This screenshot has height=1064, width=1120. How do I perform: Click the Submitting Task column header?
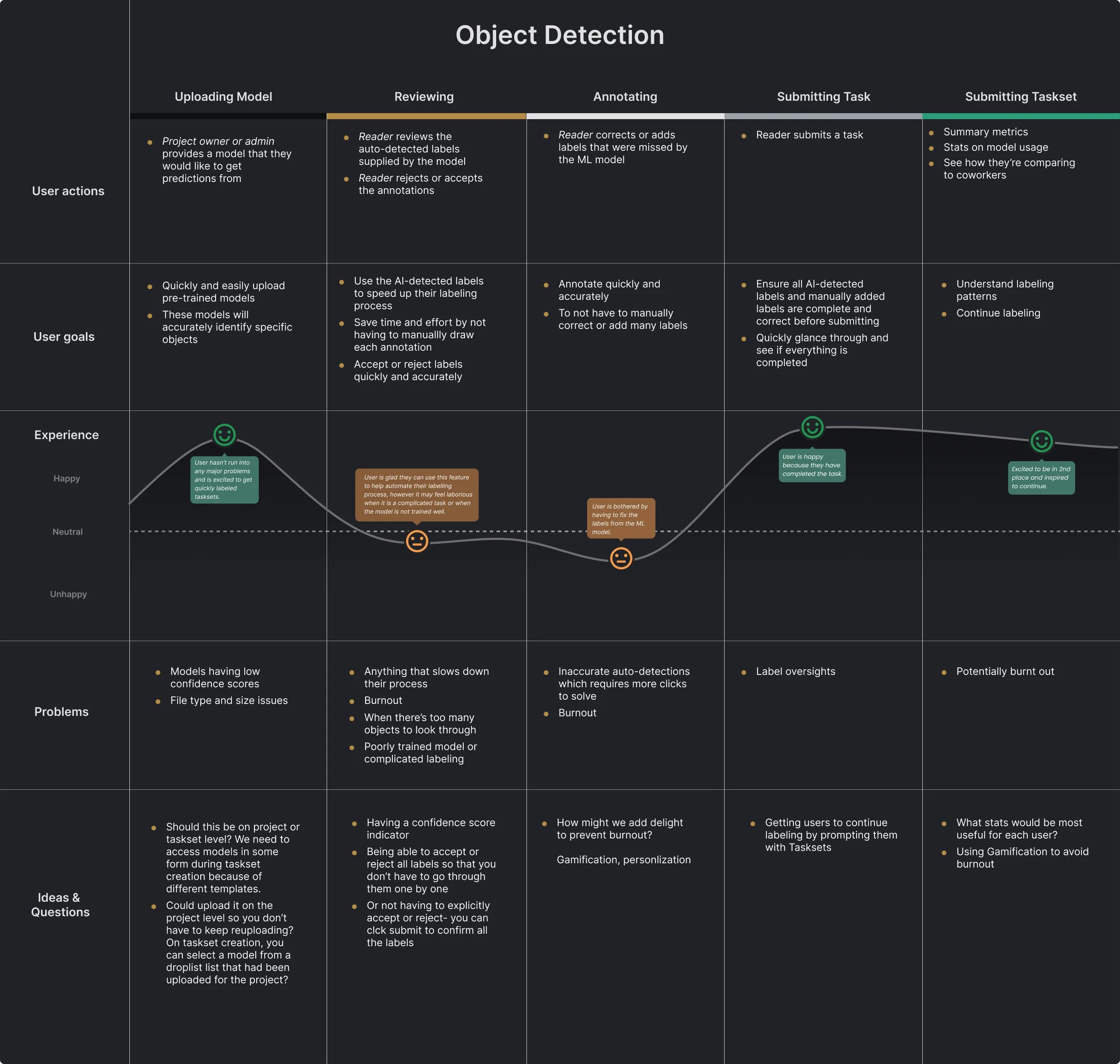coord(823,97)
